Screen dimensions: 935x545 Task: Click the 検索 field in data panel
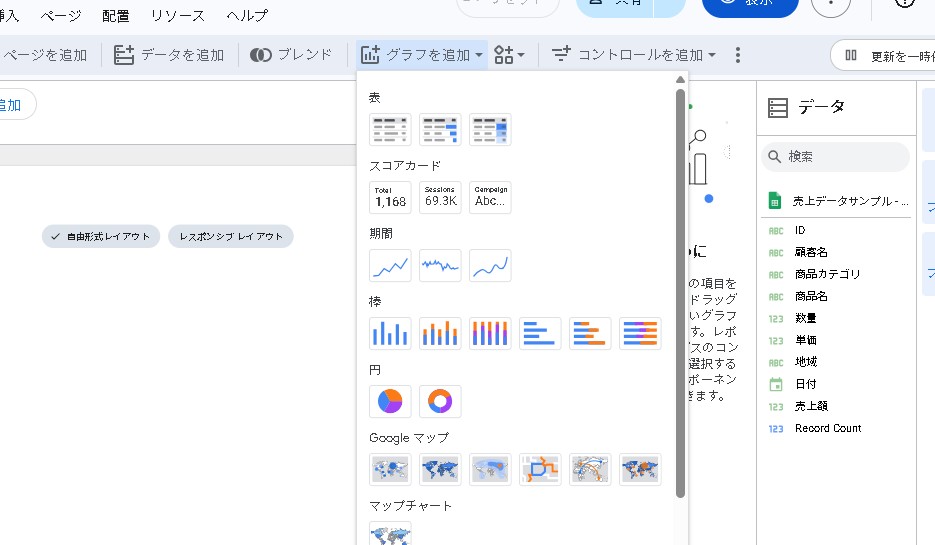point(840,157)
